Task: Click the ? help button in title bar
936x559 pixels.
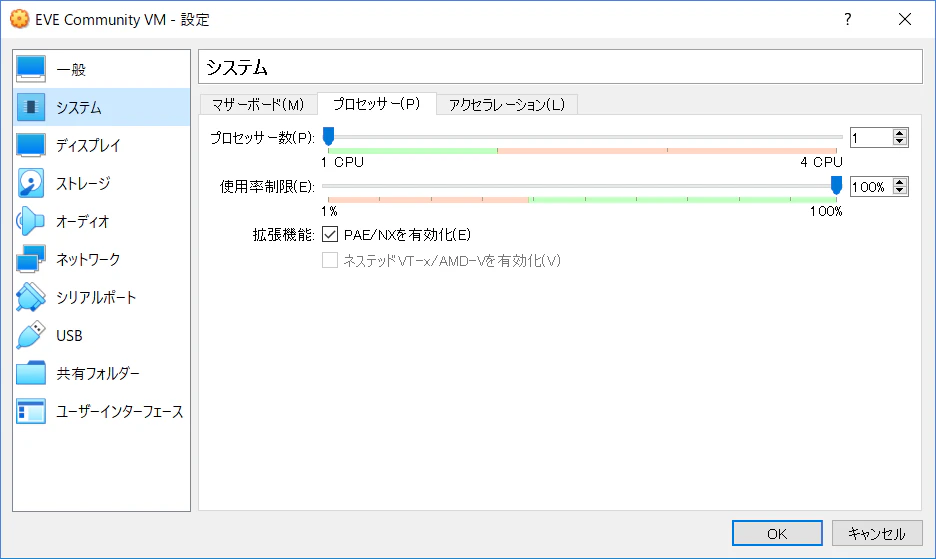Action: [x=848, y=19]
